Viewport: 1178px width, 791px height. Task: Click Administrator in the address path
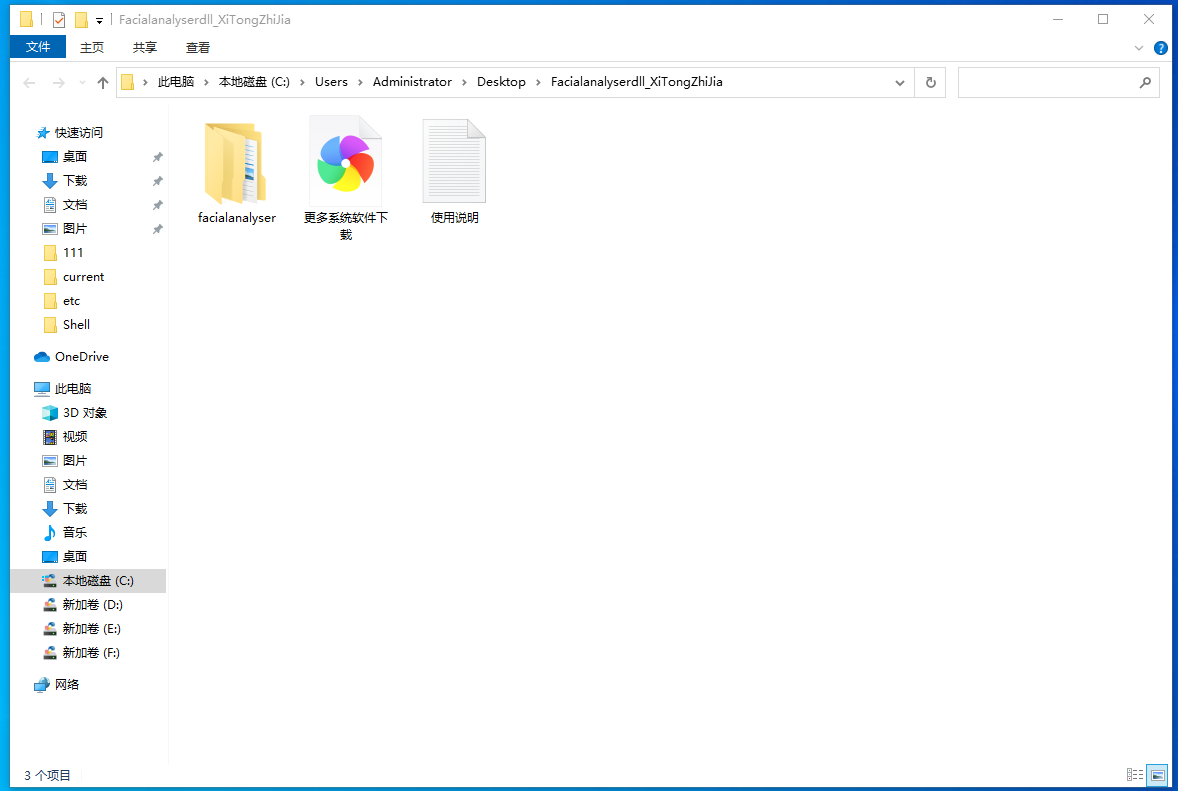412,82
